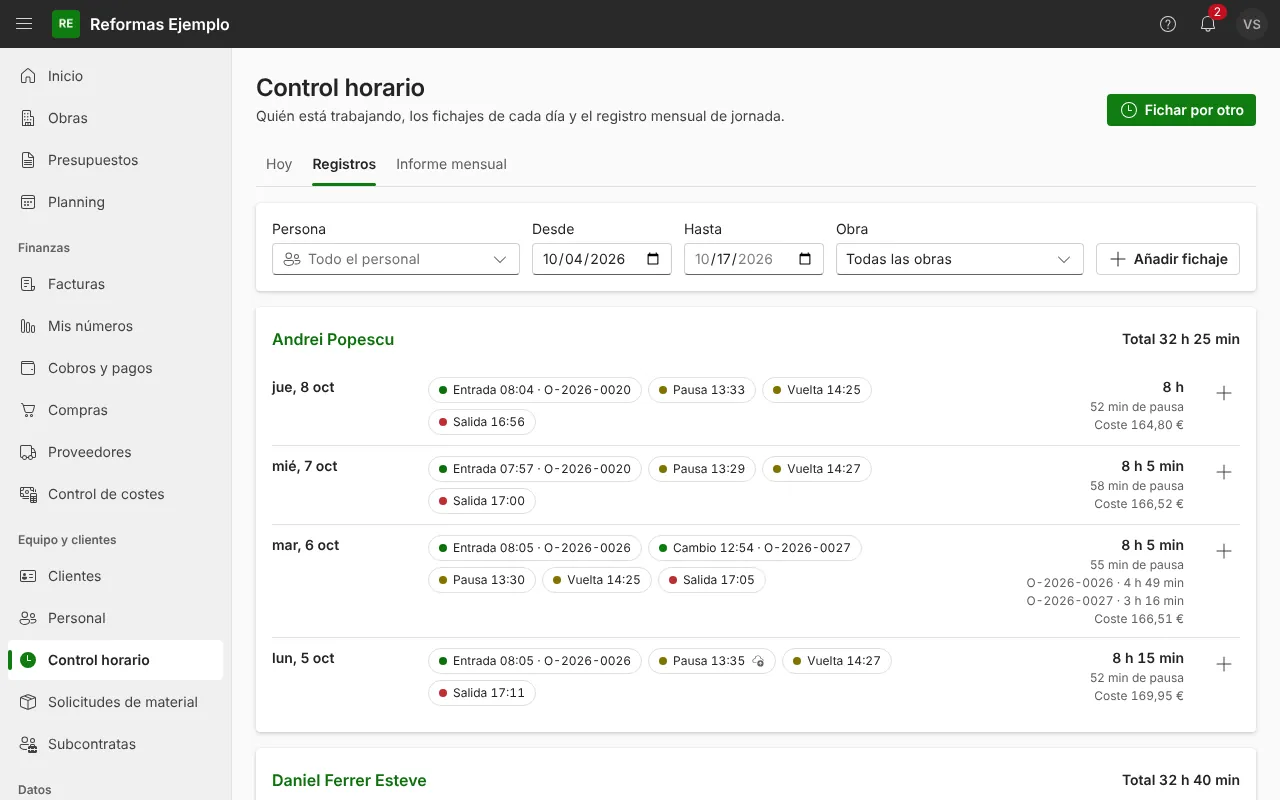This screenshot has width=1280, height=800.
Task: Open Andrei Popescu's name link
Action: point(333,339)
